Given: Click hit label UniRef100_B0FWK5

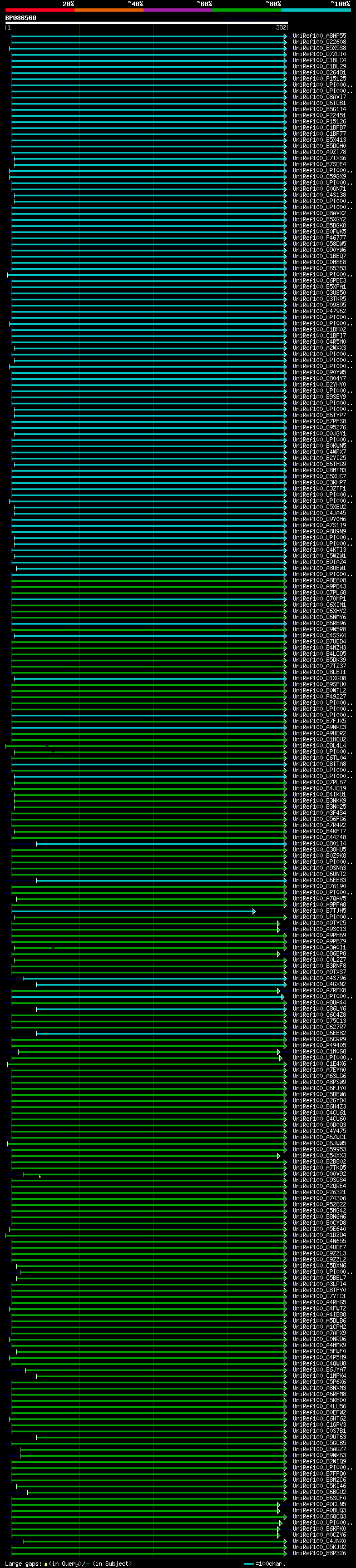Looking at the screenshot, I should [319, 232].
